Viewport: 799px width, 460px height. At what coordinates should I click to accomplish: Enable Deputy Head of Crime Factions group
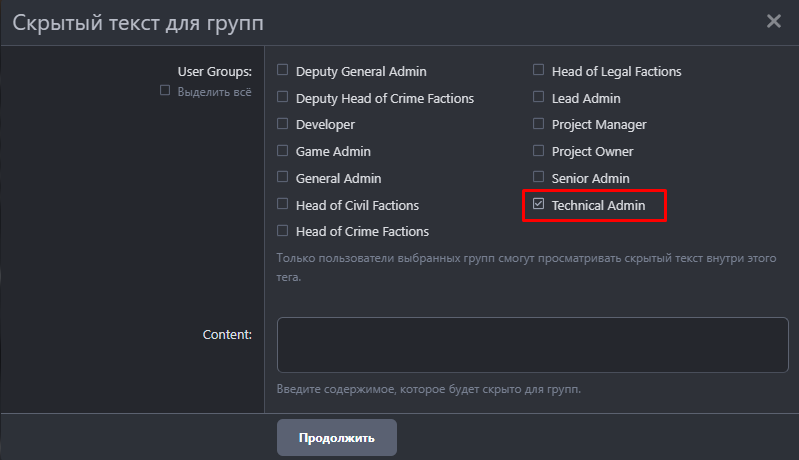pos(283,98)
